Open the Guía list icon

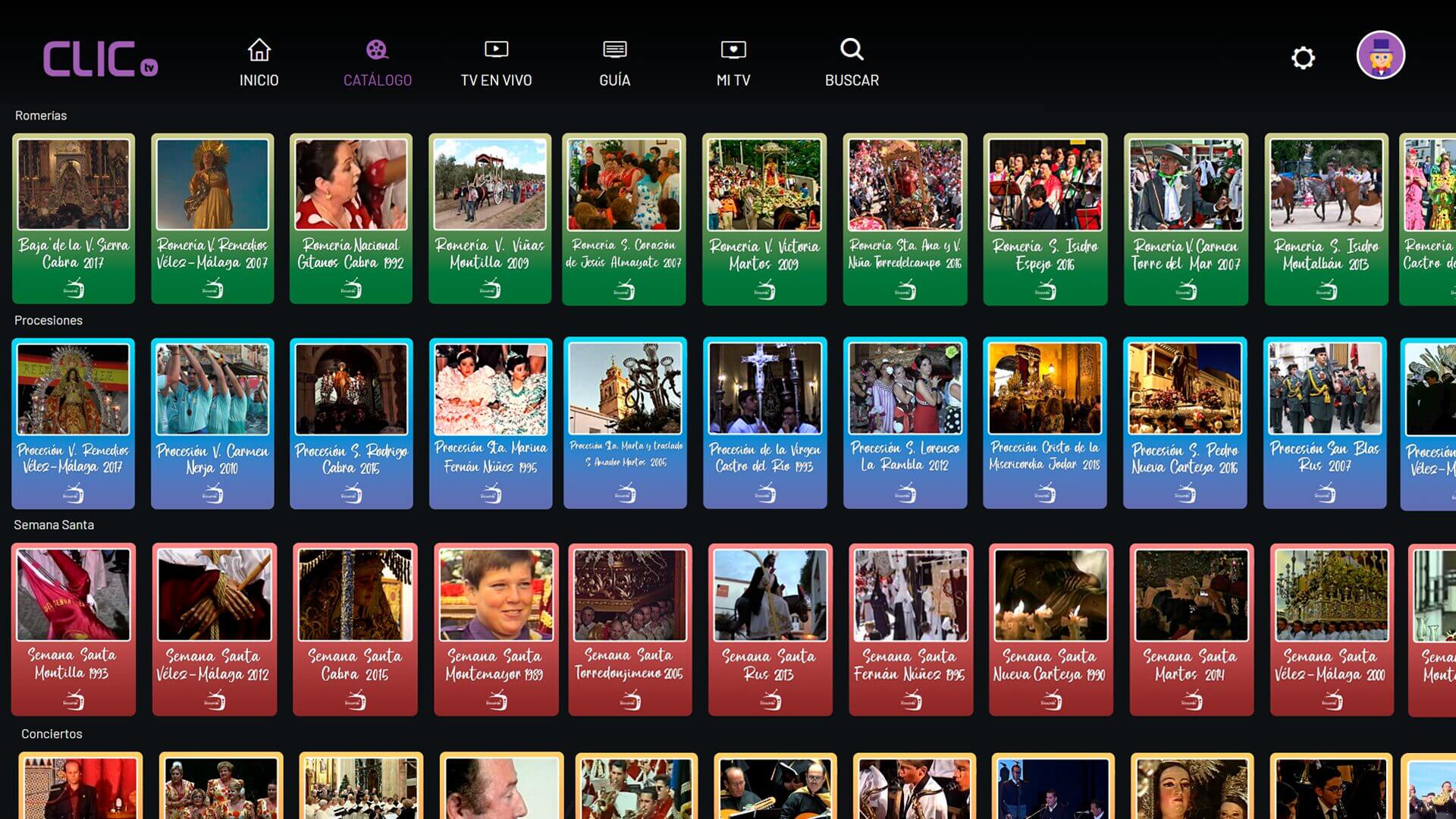point(614,50)
